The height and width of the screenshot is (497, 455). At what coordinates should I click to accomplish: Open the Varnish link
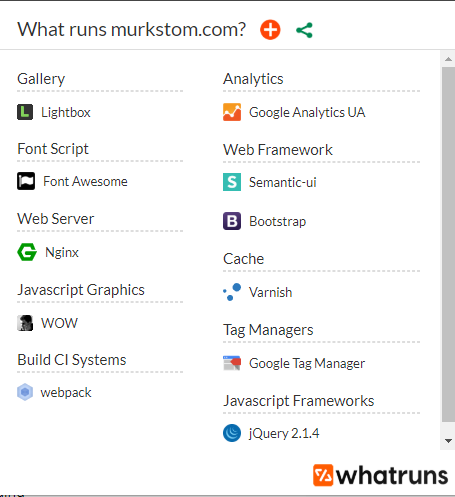[270, 292]
